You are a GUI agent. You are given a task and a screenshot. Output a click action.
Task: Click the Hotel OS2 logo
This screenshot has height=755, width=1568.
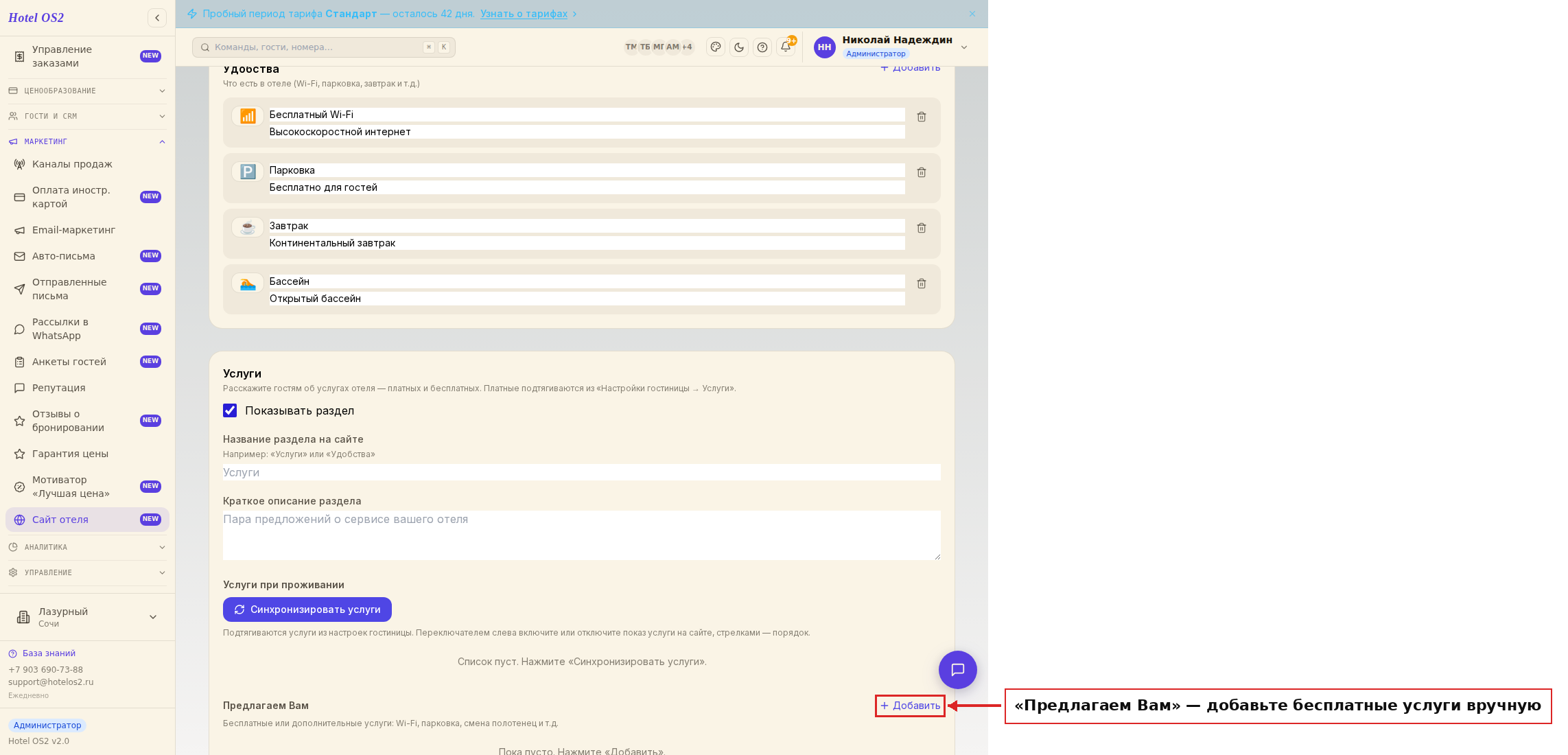(x=36, y=18)
